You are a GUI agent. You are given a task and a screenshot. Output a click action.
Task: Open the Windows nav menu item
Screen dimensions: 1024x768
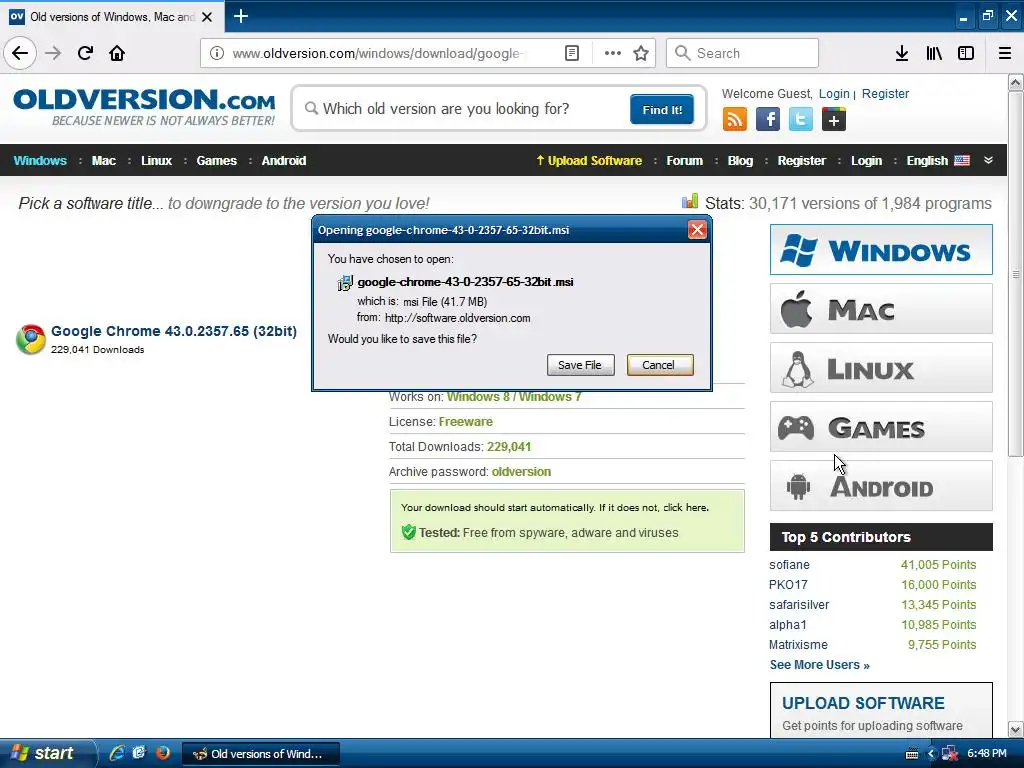[40, 161]
